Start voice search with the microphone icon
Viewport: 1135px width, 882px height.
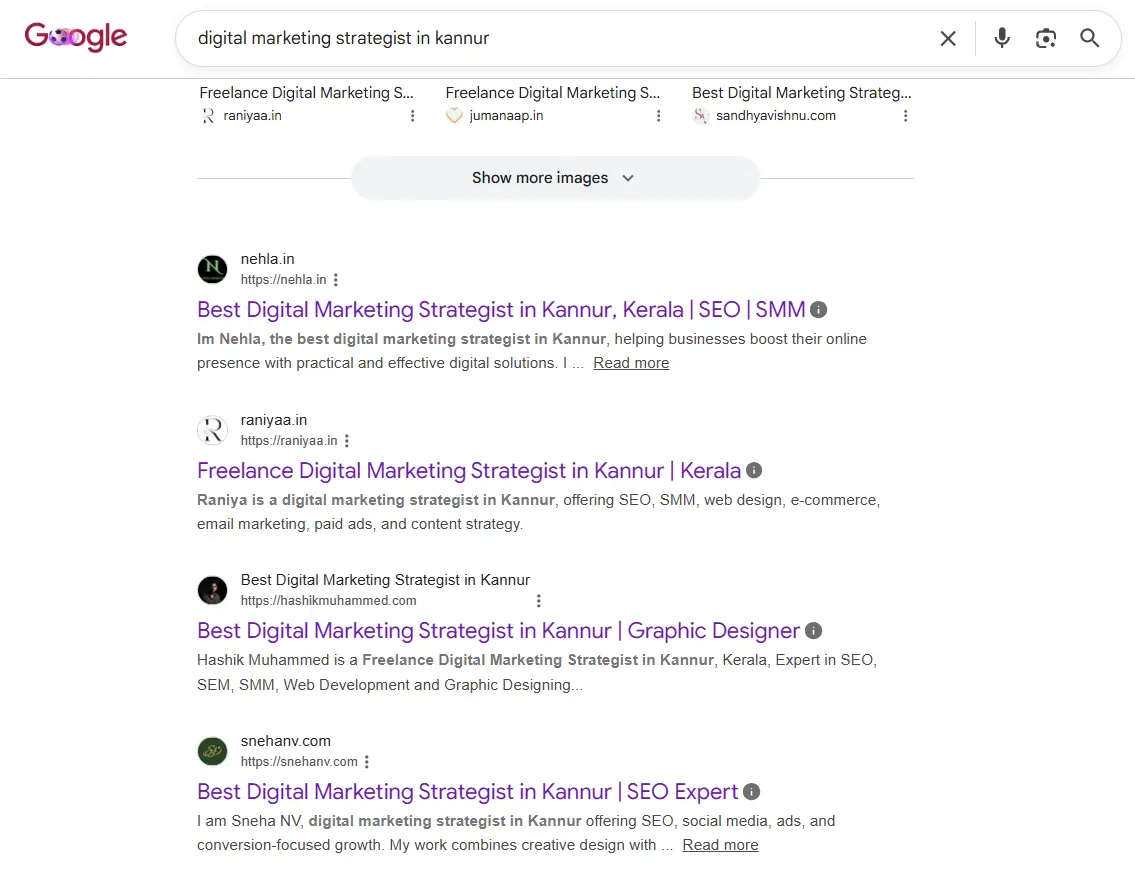point(1002,38)
